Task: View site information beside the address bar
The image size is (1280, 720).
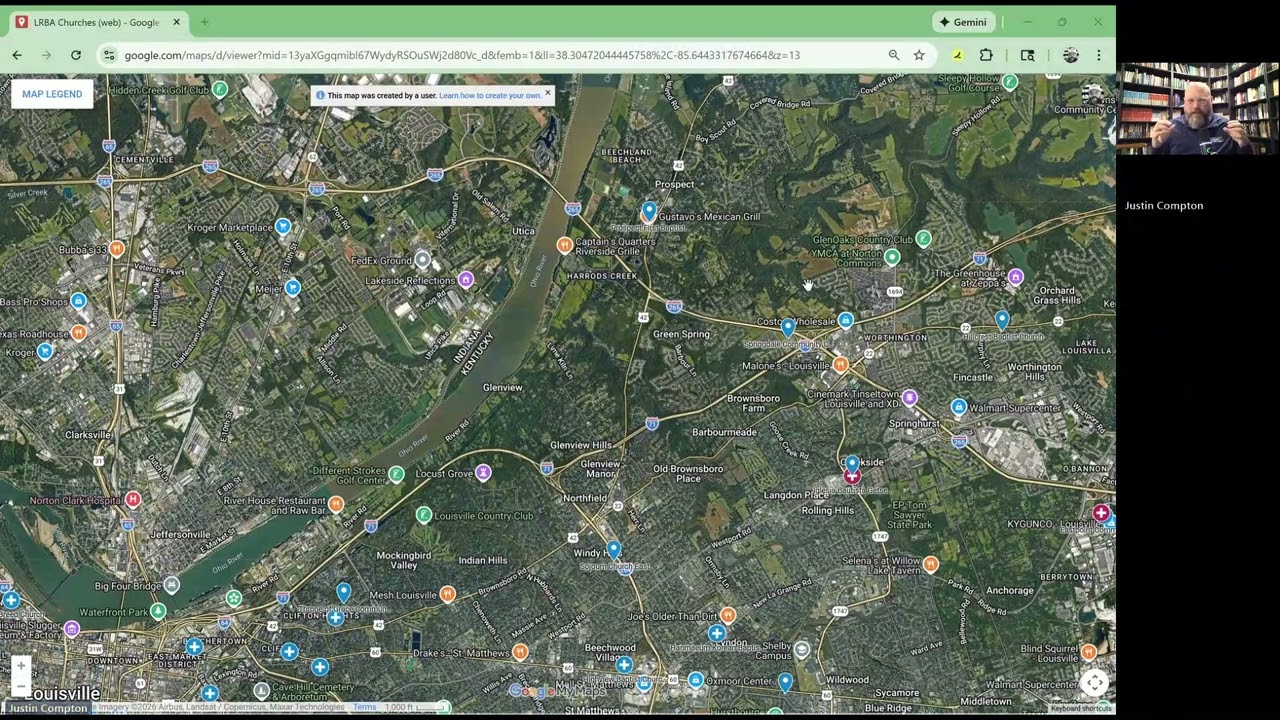Action: 109,55
